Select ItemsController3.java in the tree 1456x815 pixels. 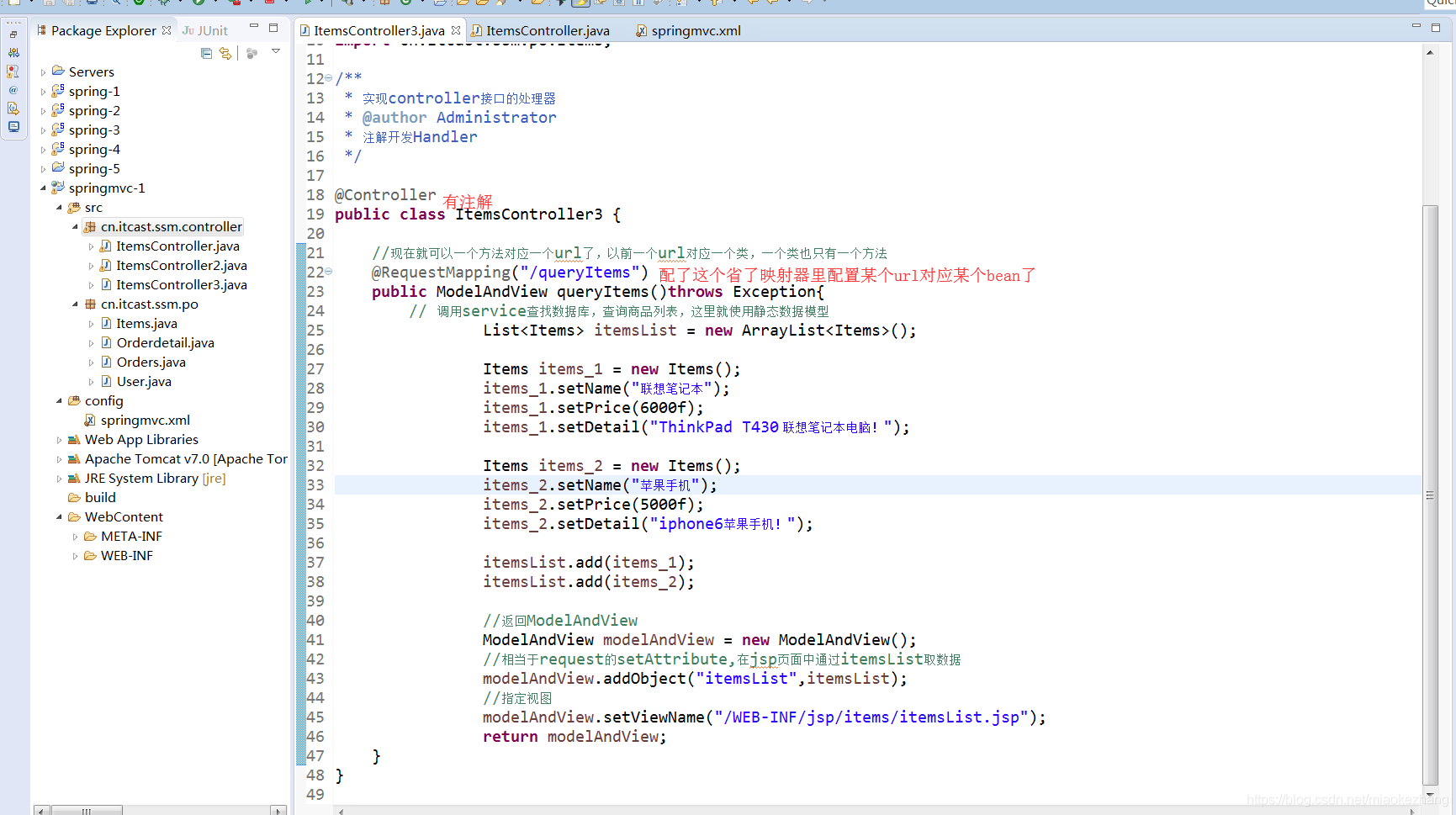[x=182, y=285]
